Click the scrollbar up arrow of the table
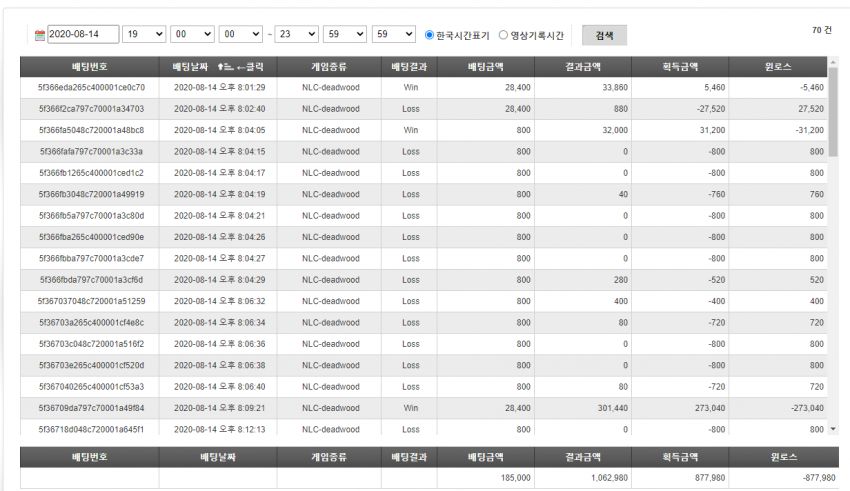Viewport: 850px width, 491px height. tap(833, 62)
